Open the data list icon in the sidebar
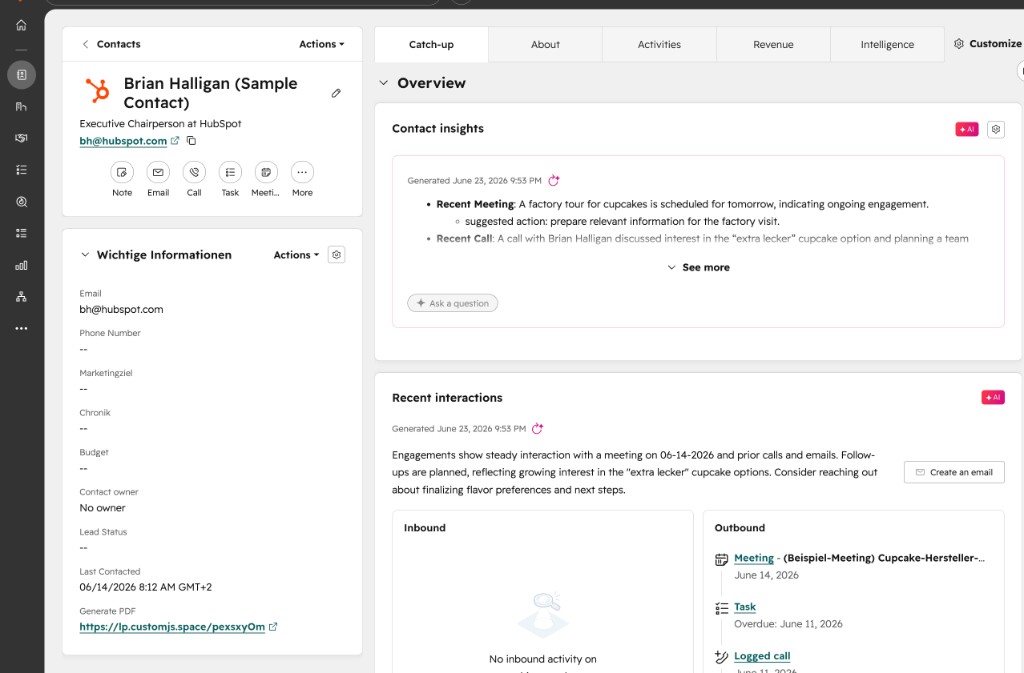 click(21, 233)
